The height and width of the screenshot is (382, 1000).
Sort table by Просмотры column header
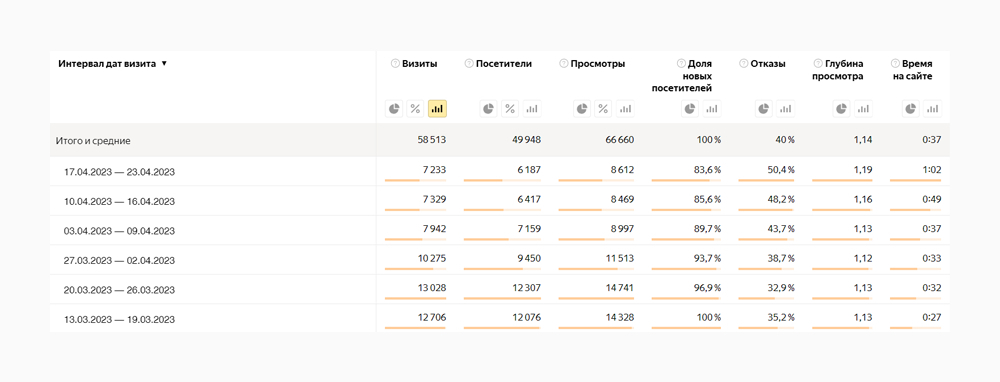(598, 64)
